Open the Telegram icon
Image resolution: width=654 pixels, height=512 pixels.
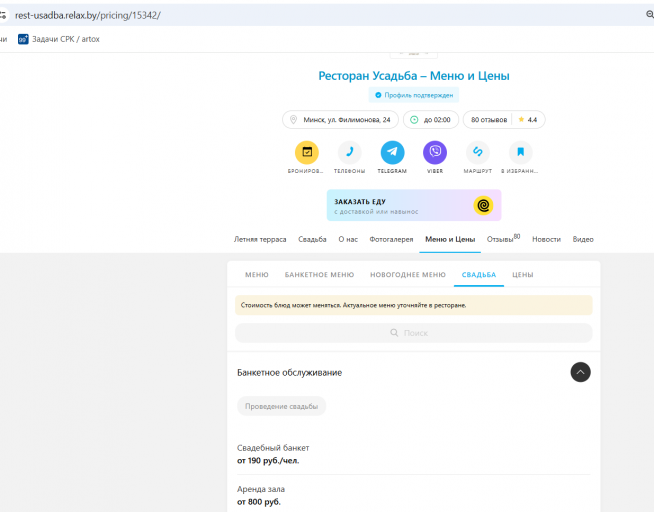[392, 152]
